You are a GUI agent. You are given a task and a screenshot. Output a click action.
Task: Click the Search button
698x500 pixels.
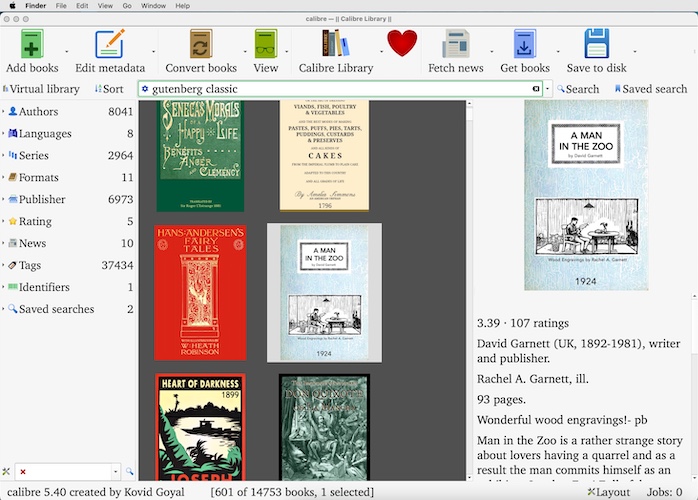[x=578, y=89]
